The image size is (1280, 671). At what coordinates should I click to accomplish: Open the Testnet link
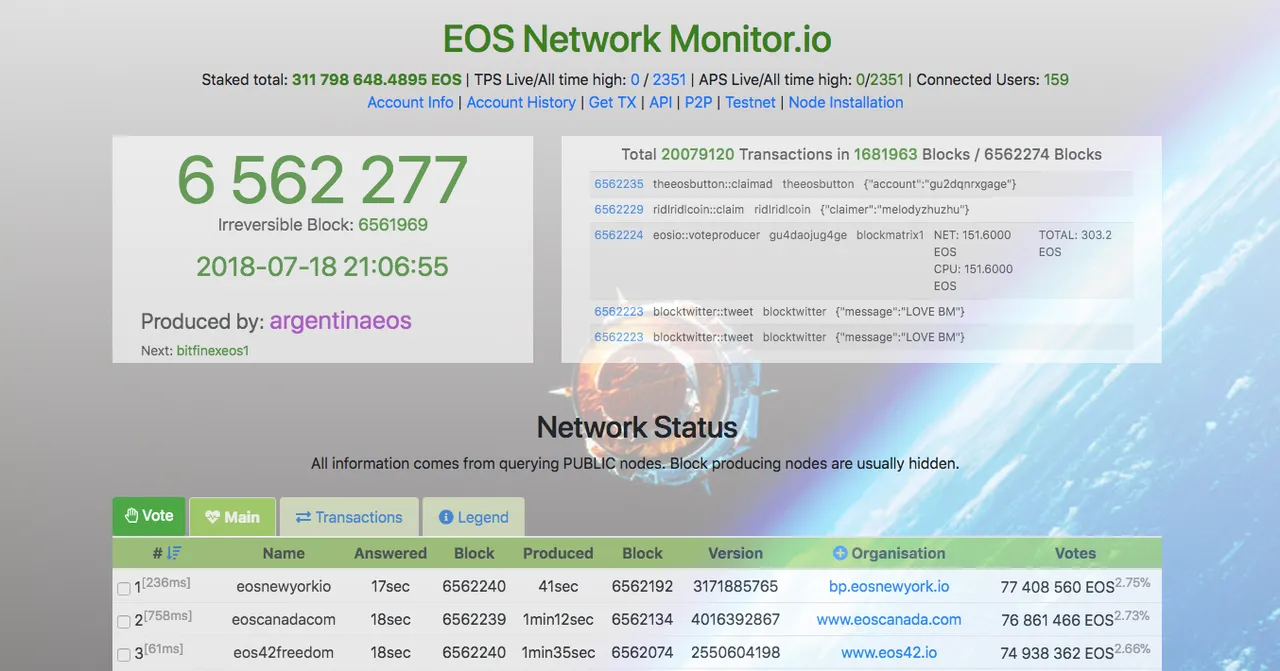[x=750, y=102]
